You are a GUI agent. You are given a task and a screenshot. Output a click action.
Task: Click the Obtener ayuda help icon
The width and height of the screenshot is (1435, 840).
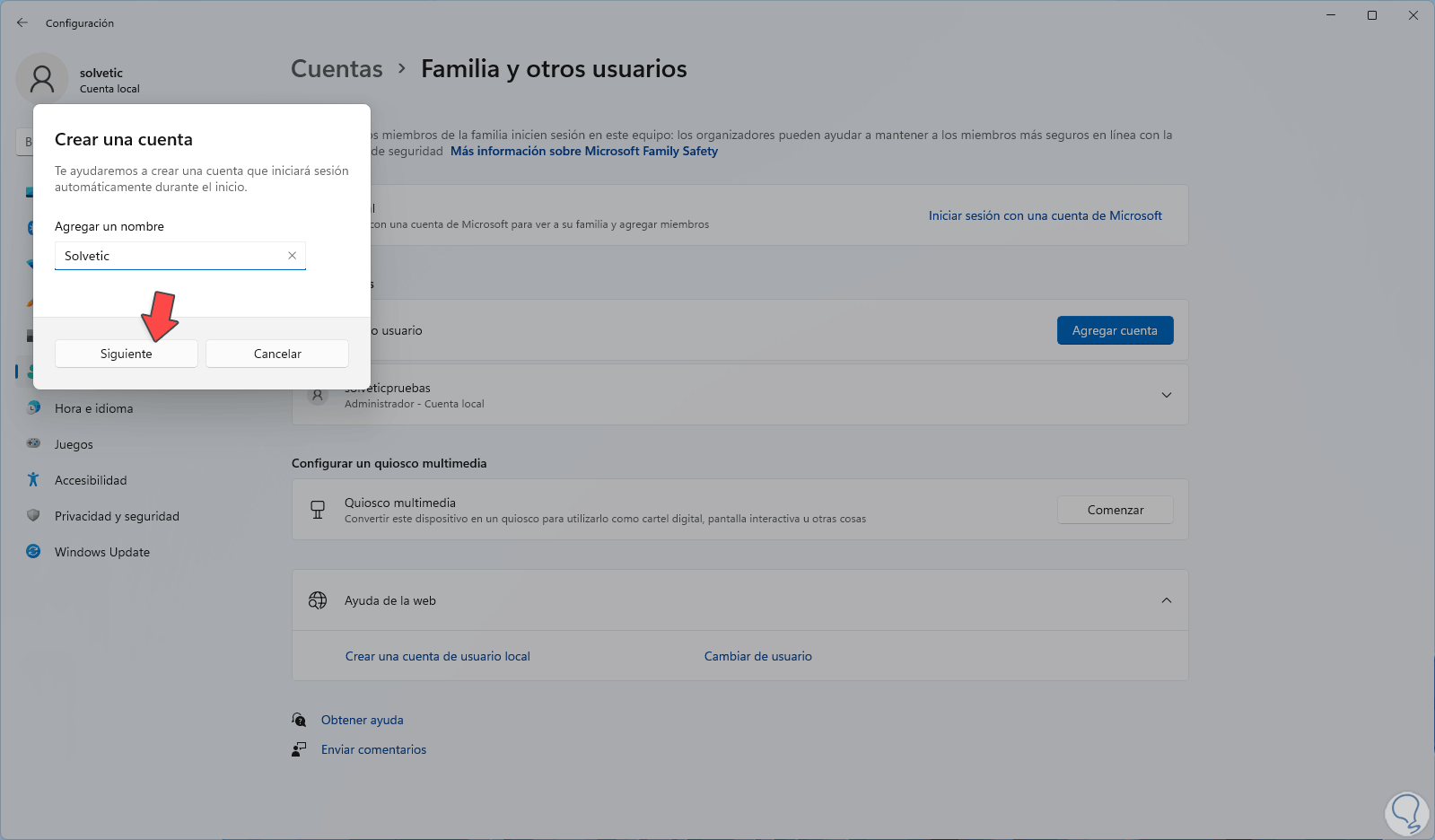299,720
